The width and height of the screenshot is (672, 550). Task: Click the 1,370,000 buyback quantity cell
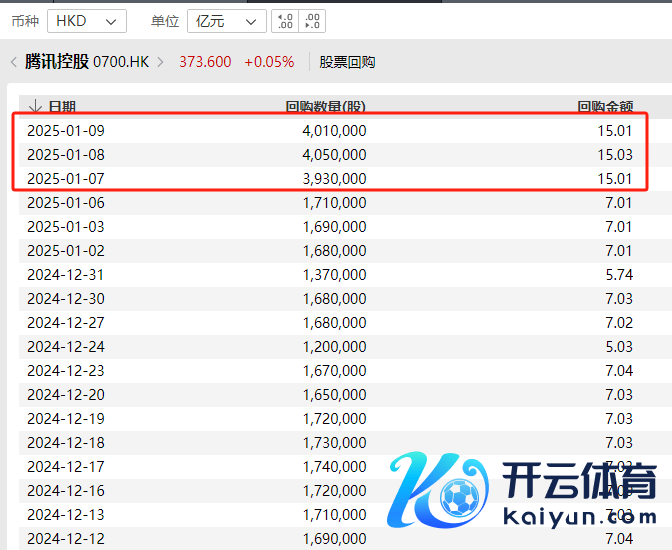(x=334, y=275)
